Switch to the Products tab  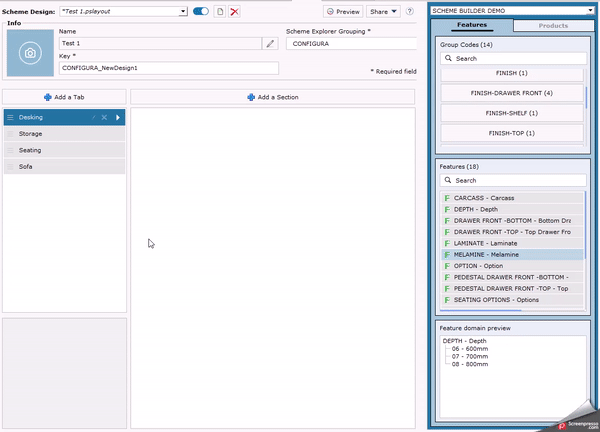click(553, 26)
